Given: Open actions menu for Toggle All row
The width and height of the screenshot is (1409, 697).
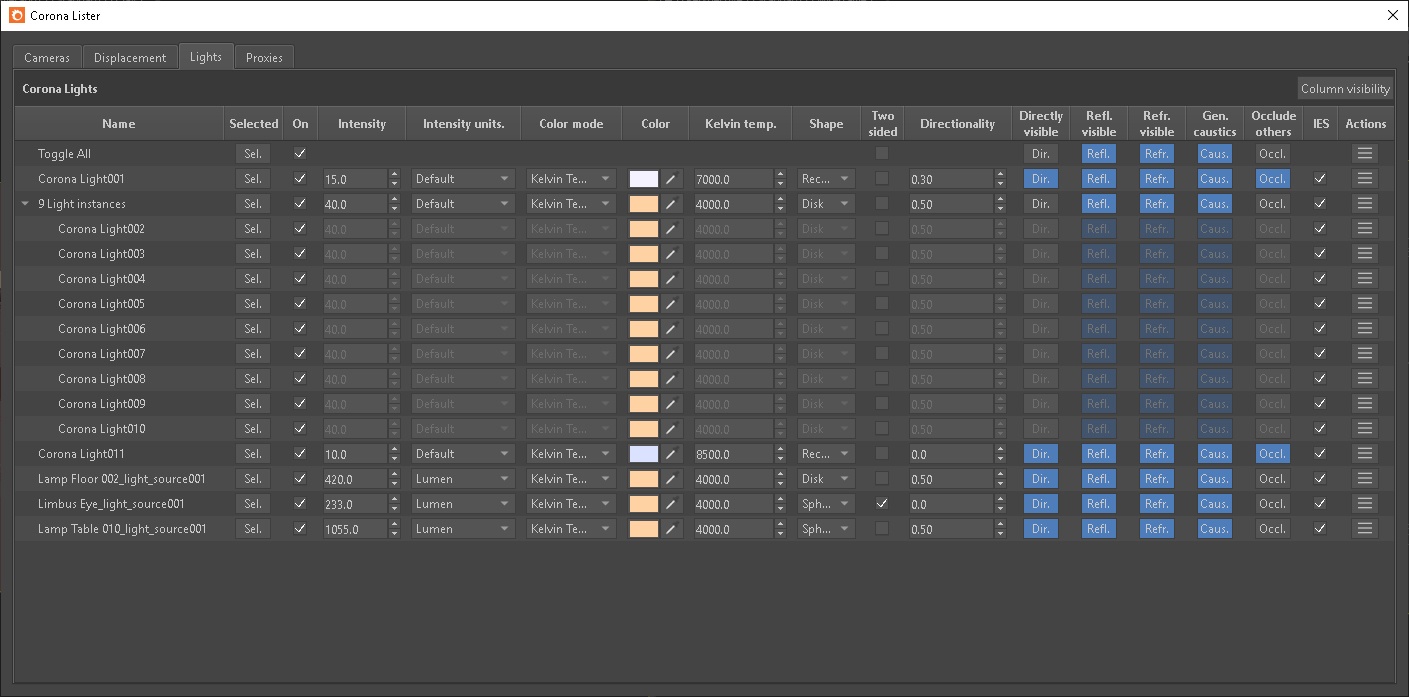Looking at the screenshot, I should (x=1365, y=154).
